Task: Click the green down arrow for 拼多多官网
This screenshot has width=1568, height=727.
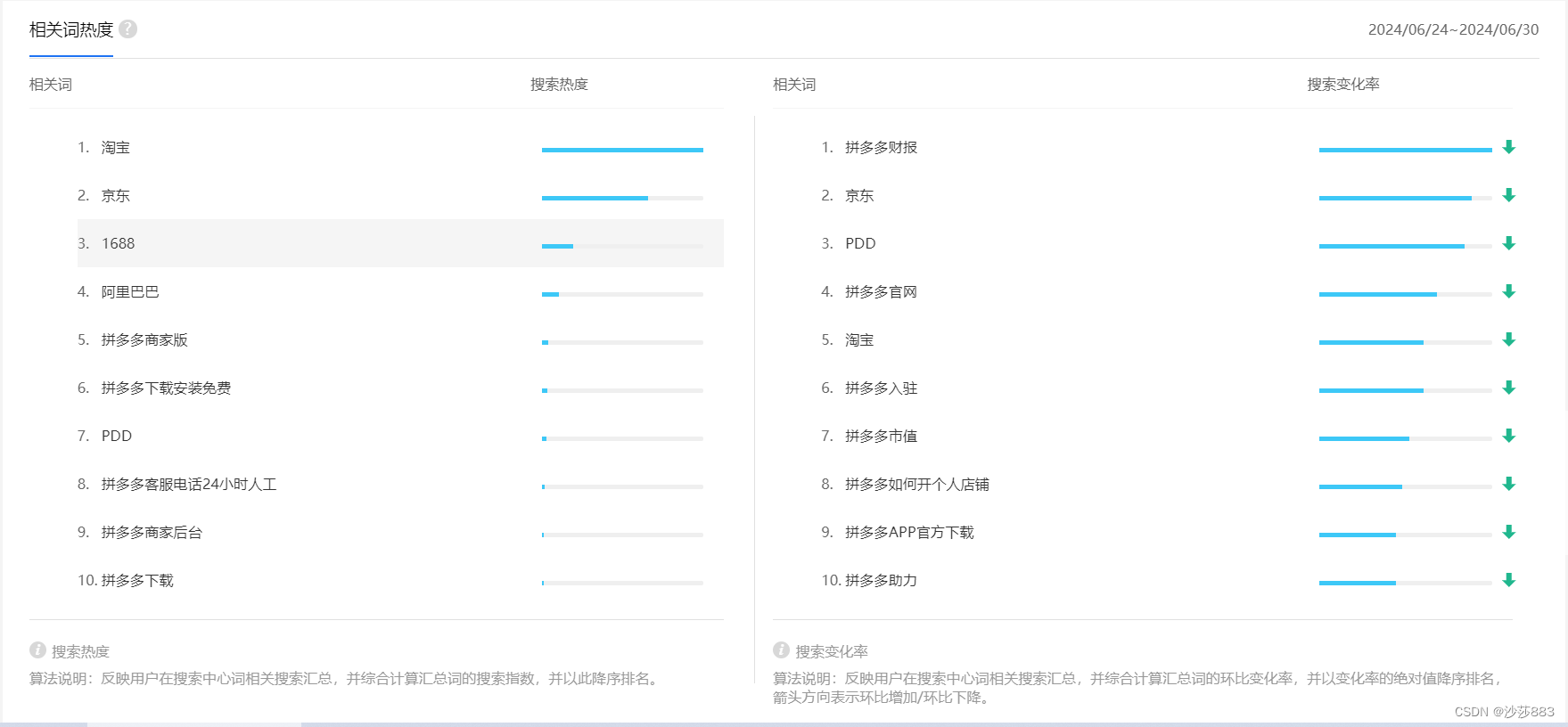Action: (x=1509, y=291)
